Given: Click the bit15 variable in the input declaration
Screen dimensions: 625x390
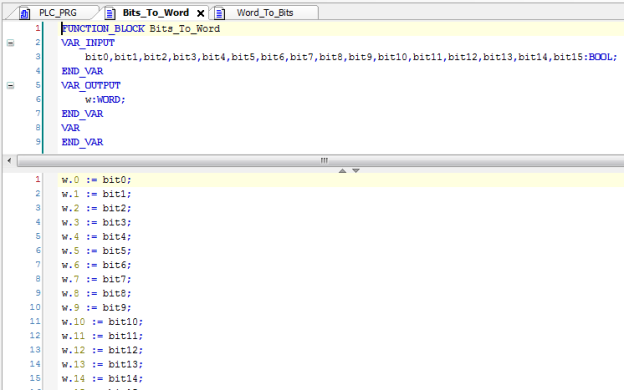Looking at the screenshot, I should coord(568,57).
